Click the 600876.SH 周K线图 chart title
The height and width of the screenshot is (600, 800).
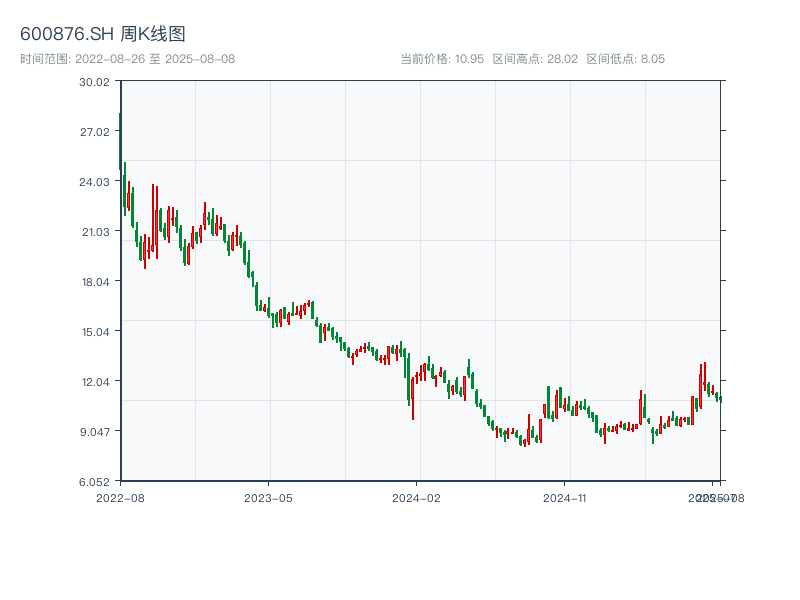click(103, 35)
